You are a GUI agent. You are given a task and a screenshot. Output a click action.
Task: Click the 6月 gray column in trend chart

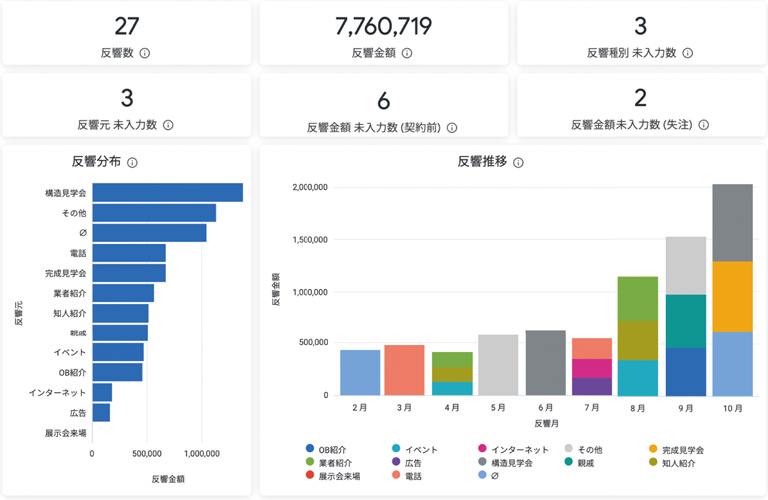(545, 363)
